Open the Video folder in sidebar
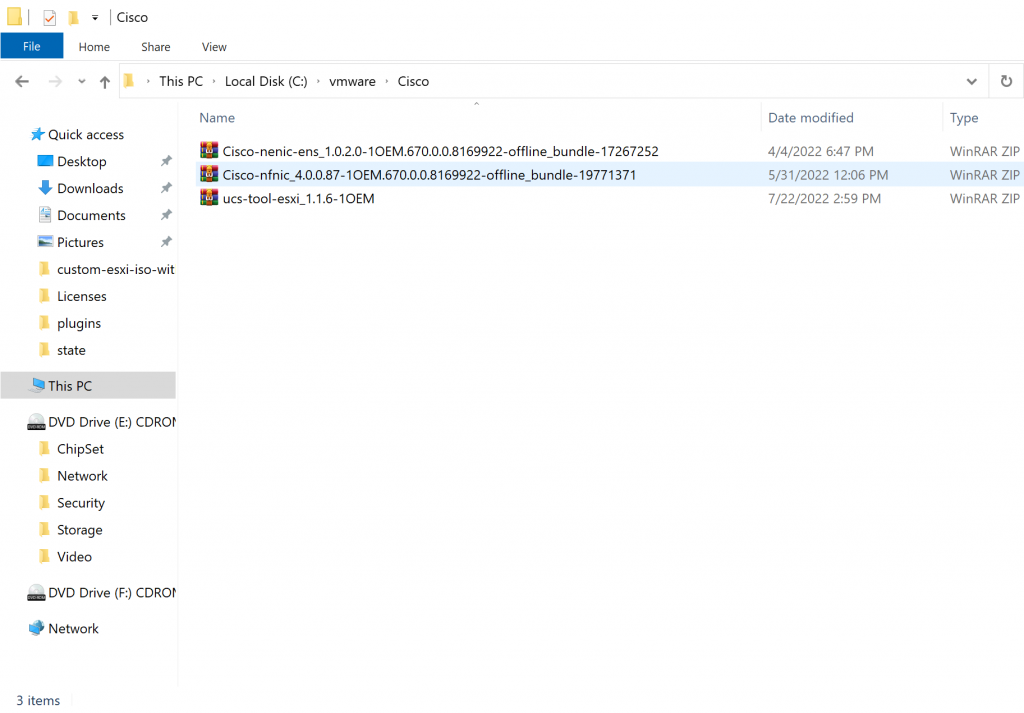This screenshot has width=1024, height=713. [x=74, y=557]
